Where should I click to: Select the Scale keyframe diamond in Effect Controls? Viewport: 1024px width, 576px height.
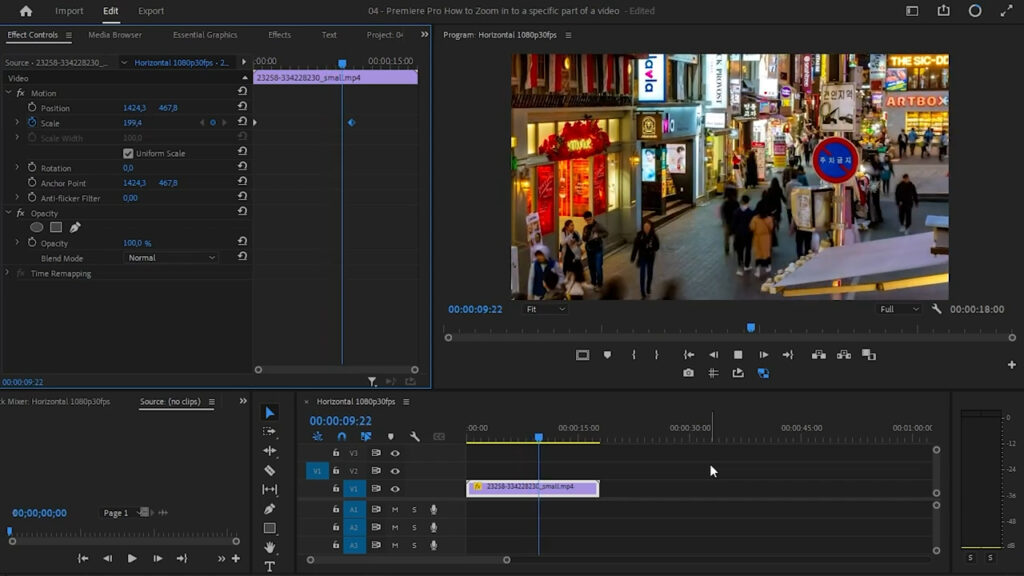click(x=351, y=122)
